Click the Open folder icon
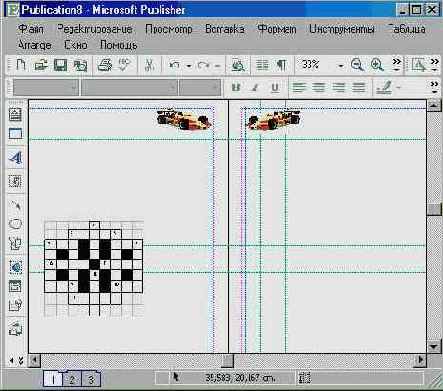 41,65
